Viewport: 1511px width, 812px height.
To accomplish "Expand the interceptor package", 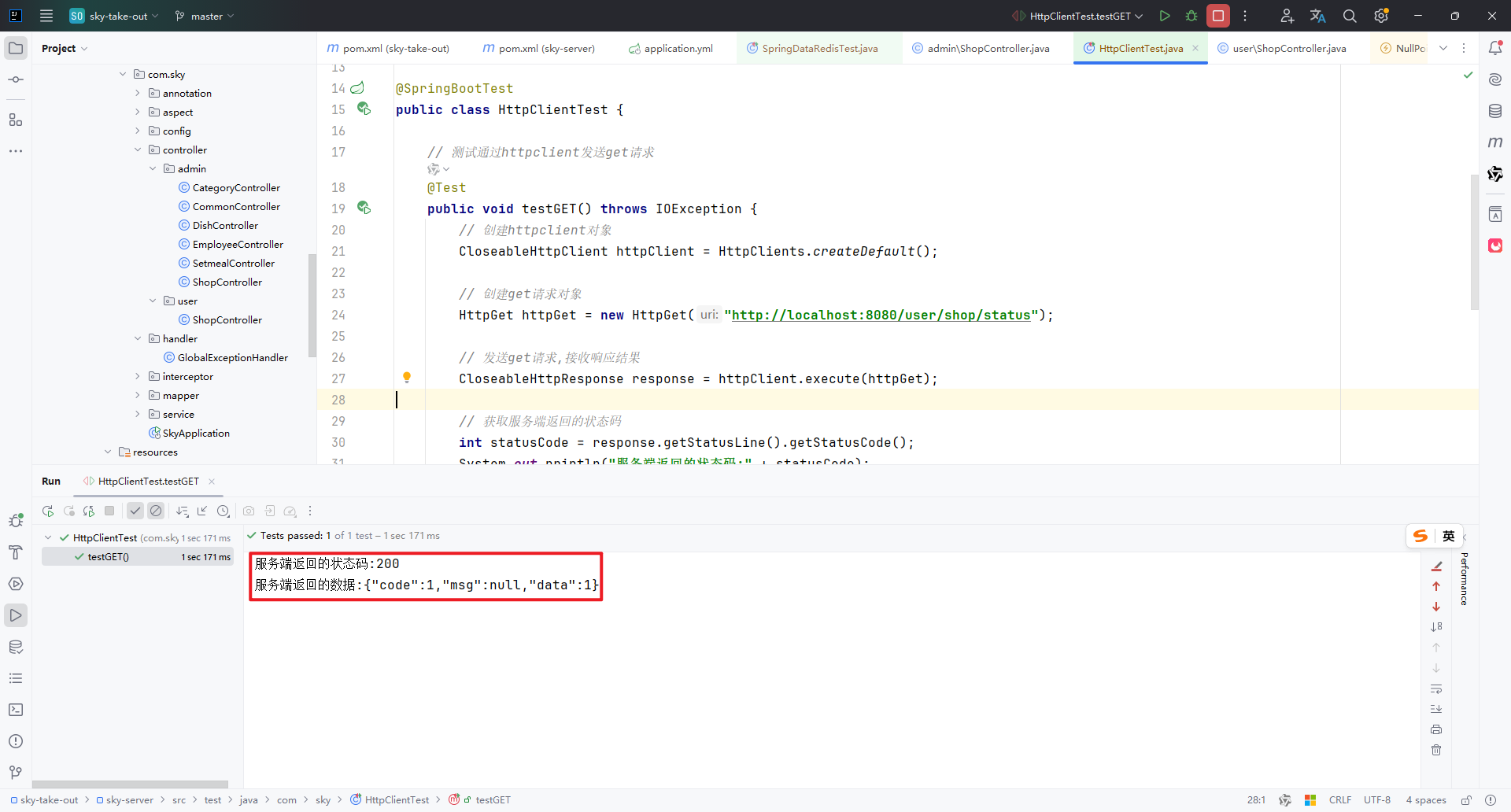I will (x=138, y=376).
